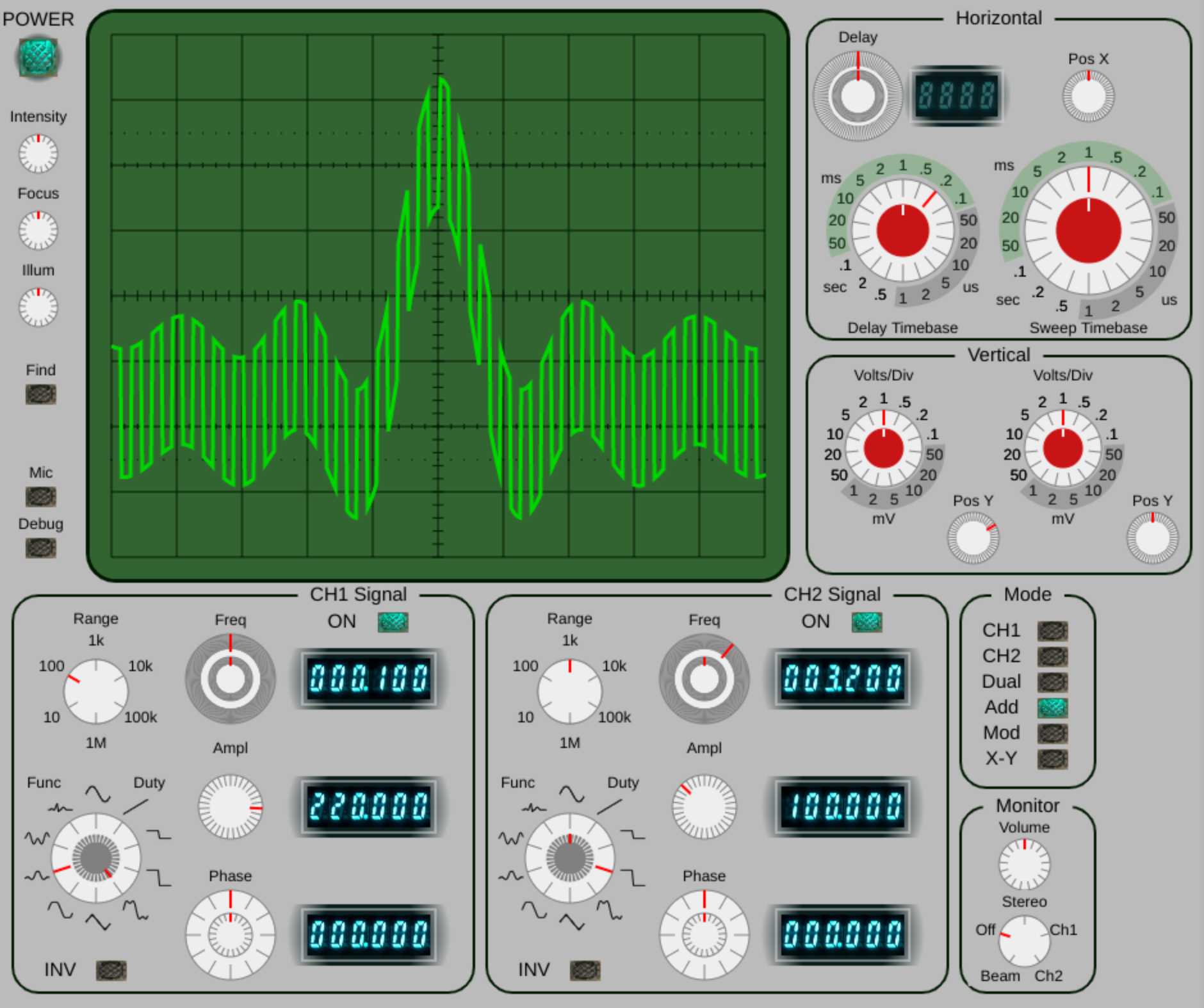
Task: Click the second Pos Y knob
Action: coord(1152,538)
